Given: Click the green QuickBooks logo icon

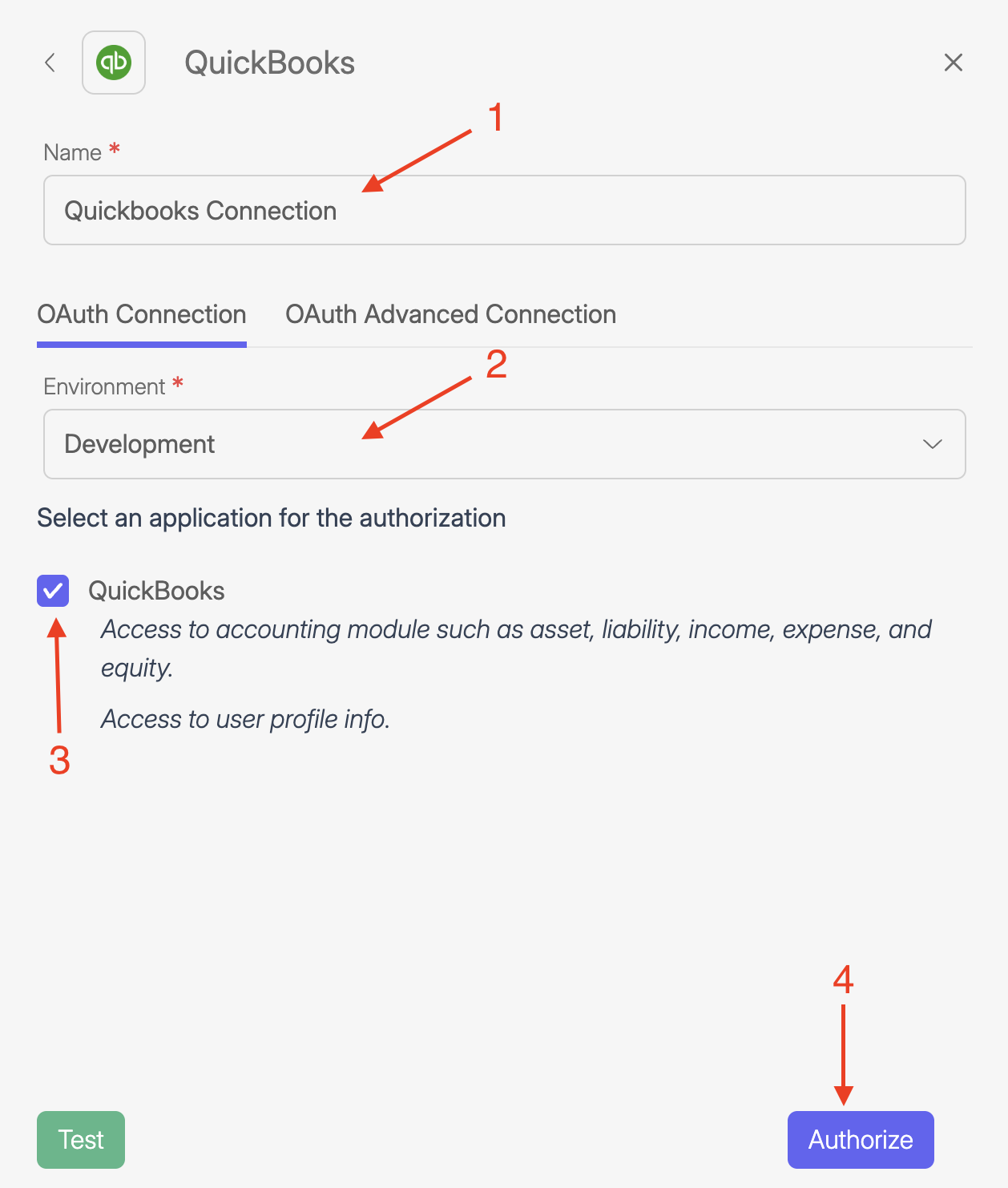Looking at the screenshot, I should (114, 63).
